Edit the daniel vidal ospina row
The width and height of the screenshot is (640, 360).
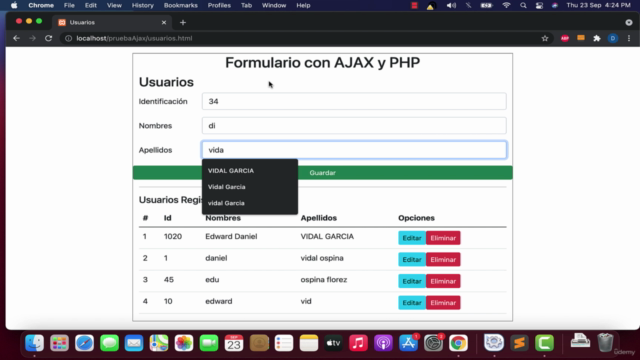click(412, 260)
